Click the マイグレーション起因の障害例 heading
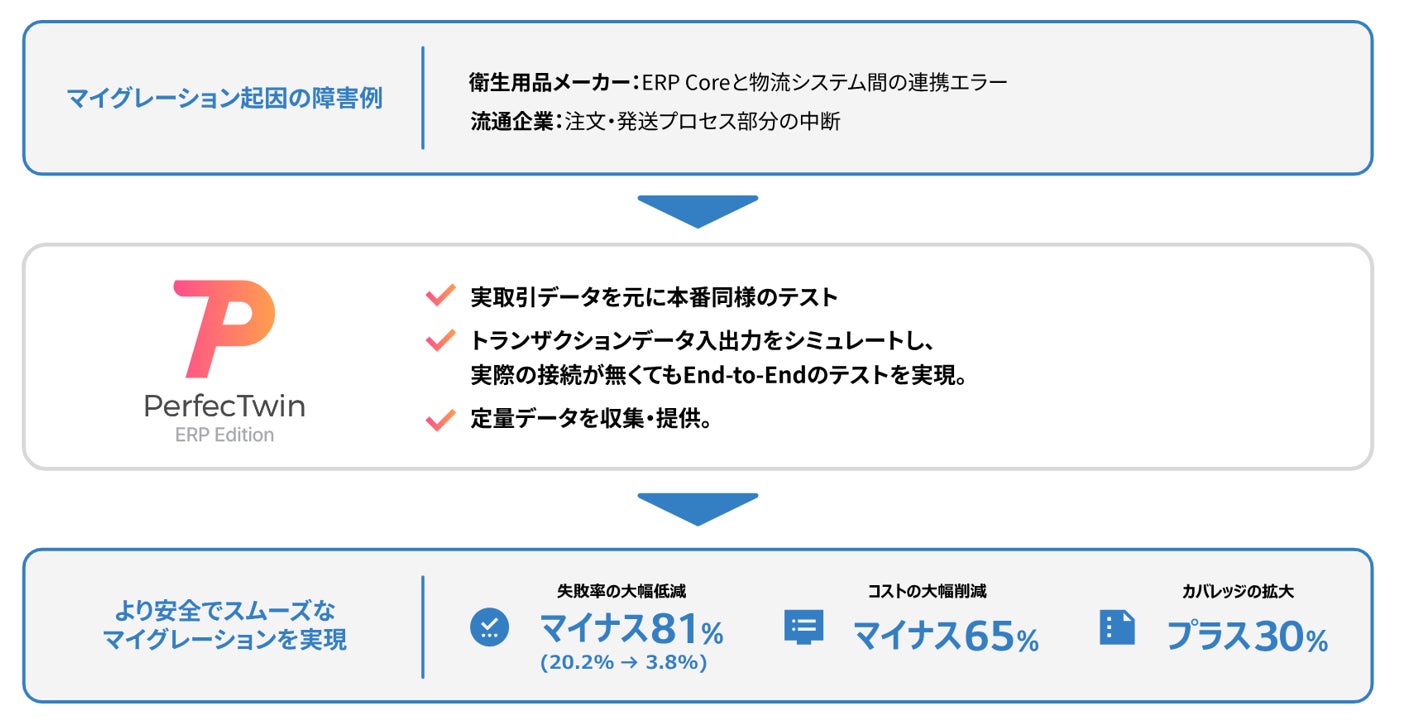Image resolution: width=1402 pixels, height=727 pixels. [x=224, y=98]
